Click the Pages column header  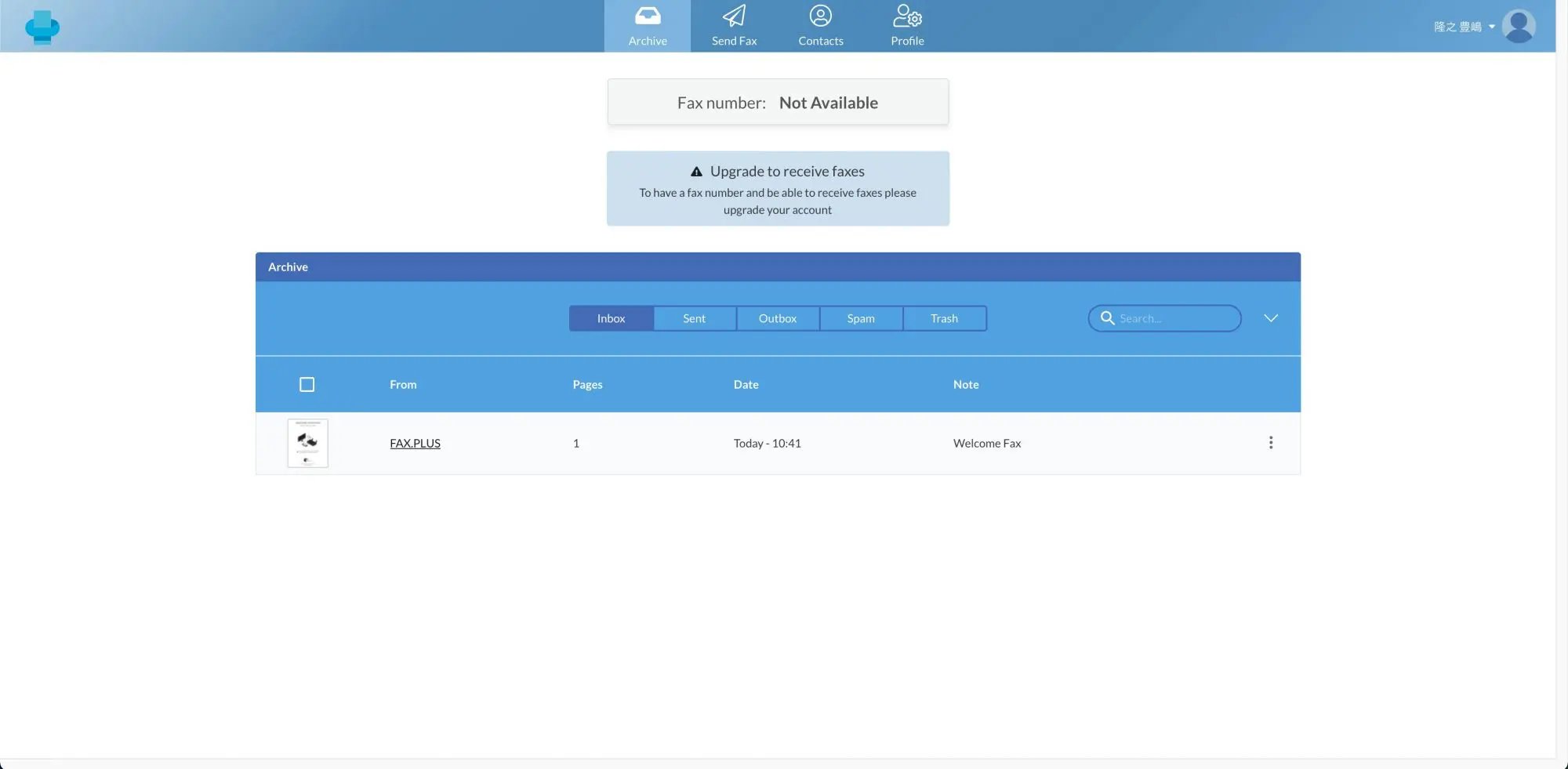point(587,384)
